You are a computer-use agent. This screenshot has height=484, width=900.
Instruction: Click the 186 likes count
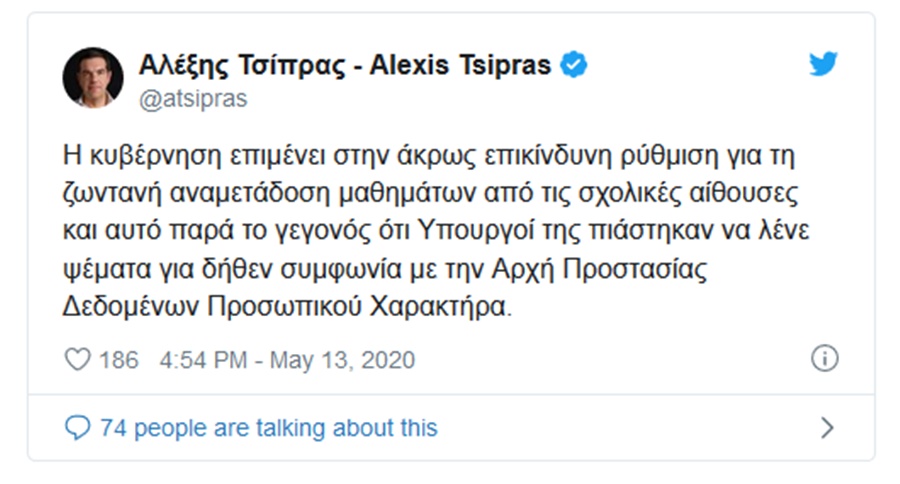point(119,360)
